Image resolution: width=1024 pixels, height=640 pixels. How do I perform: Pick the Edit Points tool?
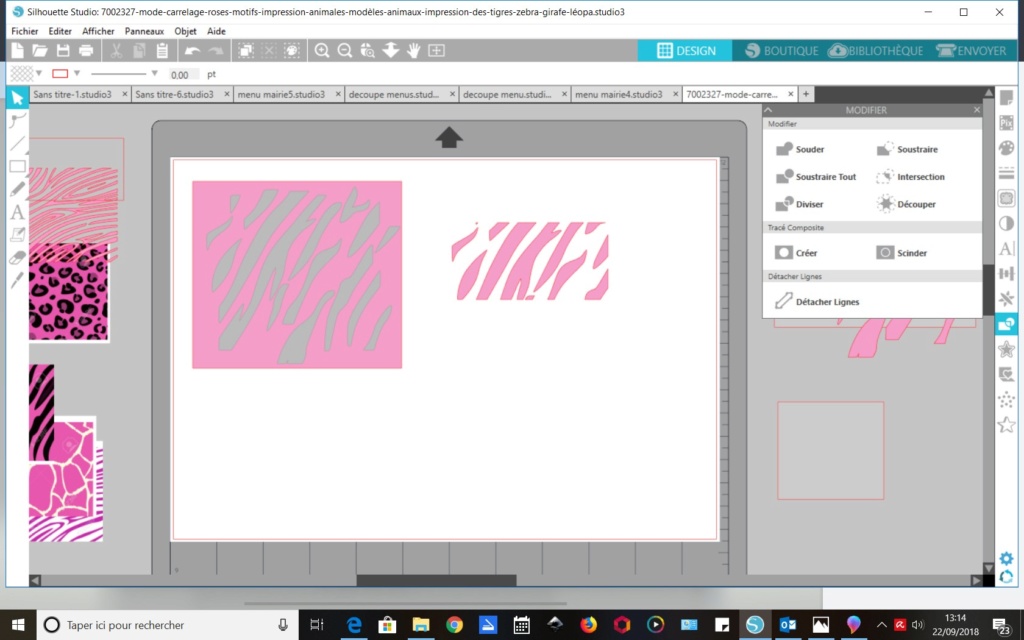tap(18, 120)
